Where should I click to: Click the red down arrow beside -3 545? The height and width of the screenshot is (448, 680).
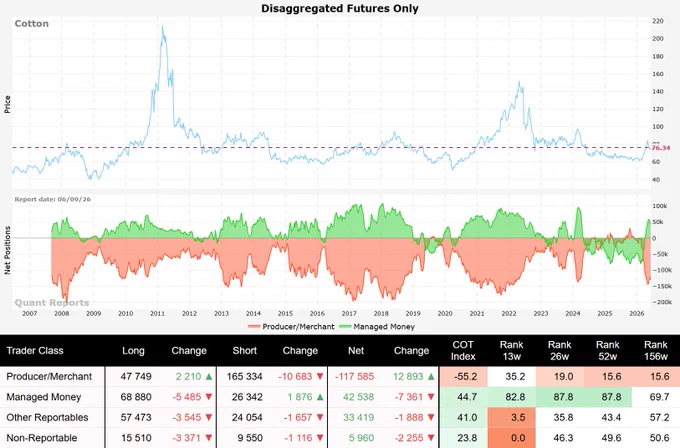pyautogui.click(x=209, y=418)
